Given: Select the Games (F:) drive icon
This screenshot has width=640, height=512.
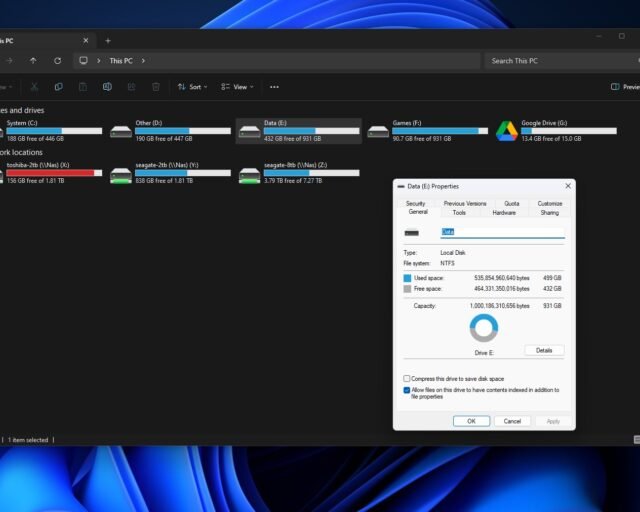Looking at the screenshot, I should [x=378, y=131].
